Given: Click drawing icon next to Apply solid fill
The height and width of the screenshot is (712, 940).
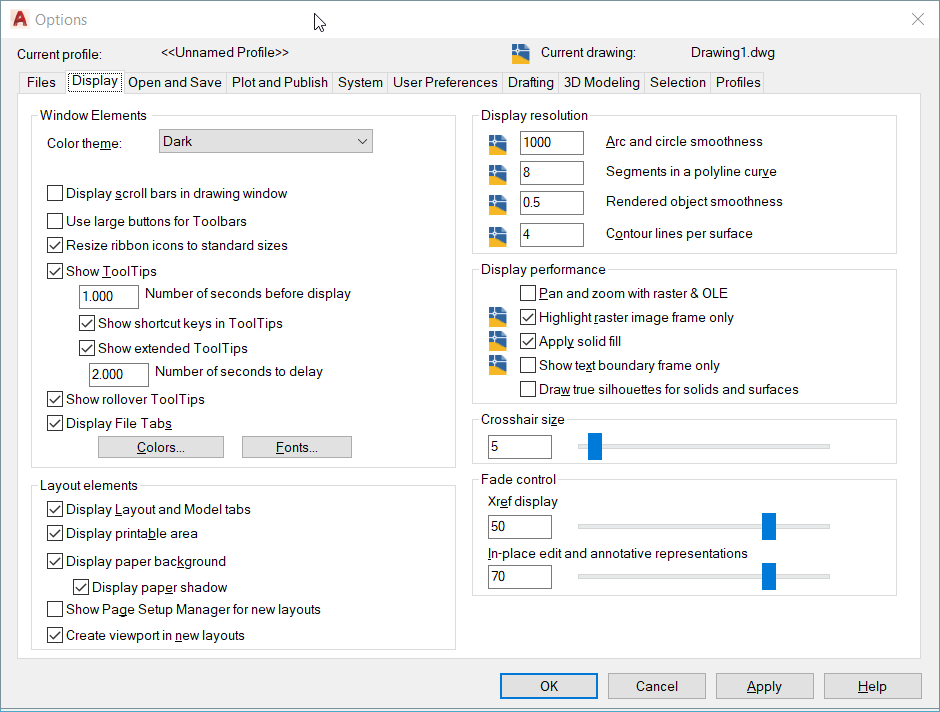Looking at the screenshot, I should 498,341.
